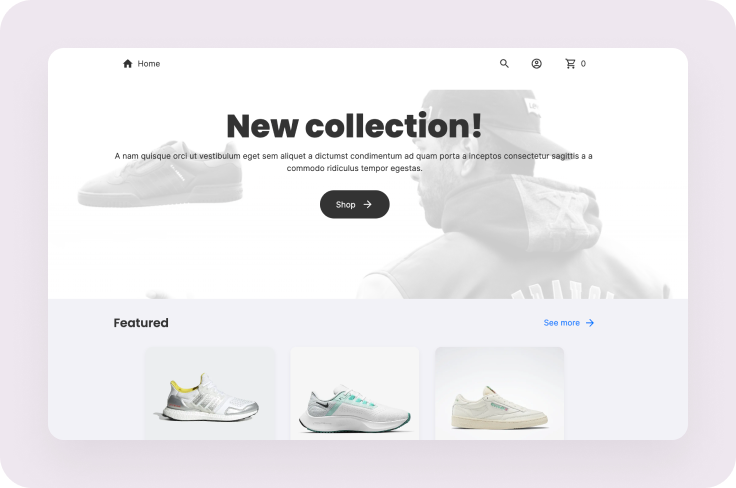This screenshot has width=736, height=488.
Task: Open the shopping cart icon
Action: 570,63
